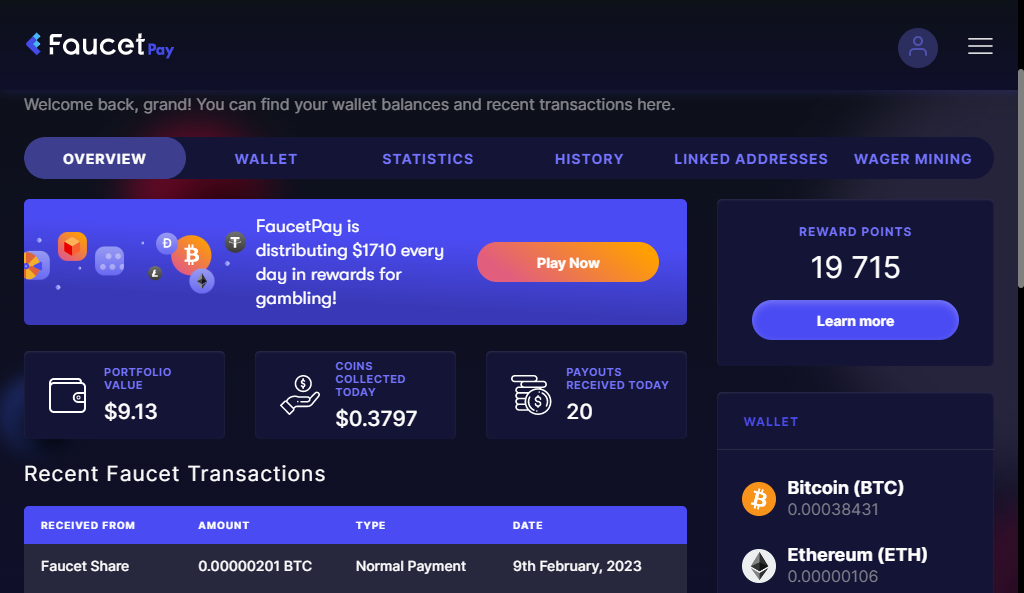
Task: Click the Tether icon in banner
Action: (x=235, y=242)
